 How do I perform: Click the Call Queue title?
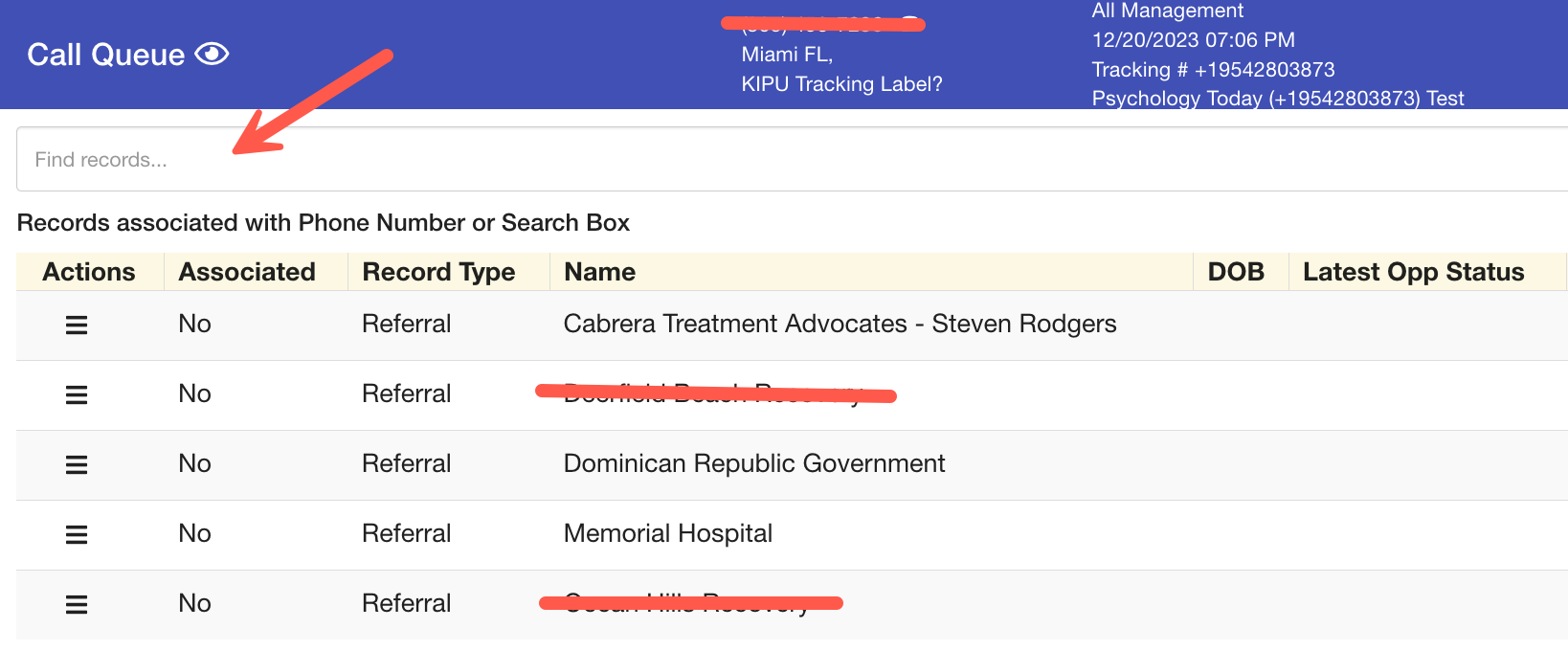coord(105,55)
